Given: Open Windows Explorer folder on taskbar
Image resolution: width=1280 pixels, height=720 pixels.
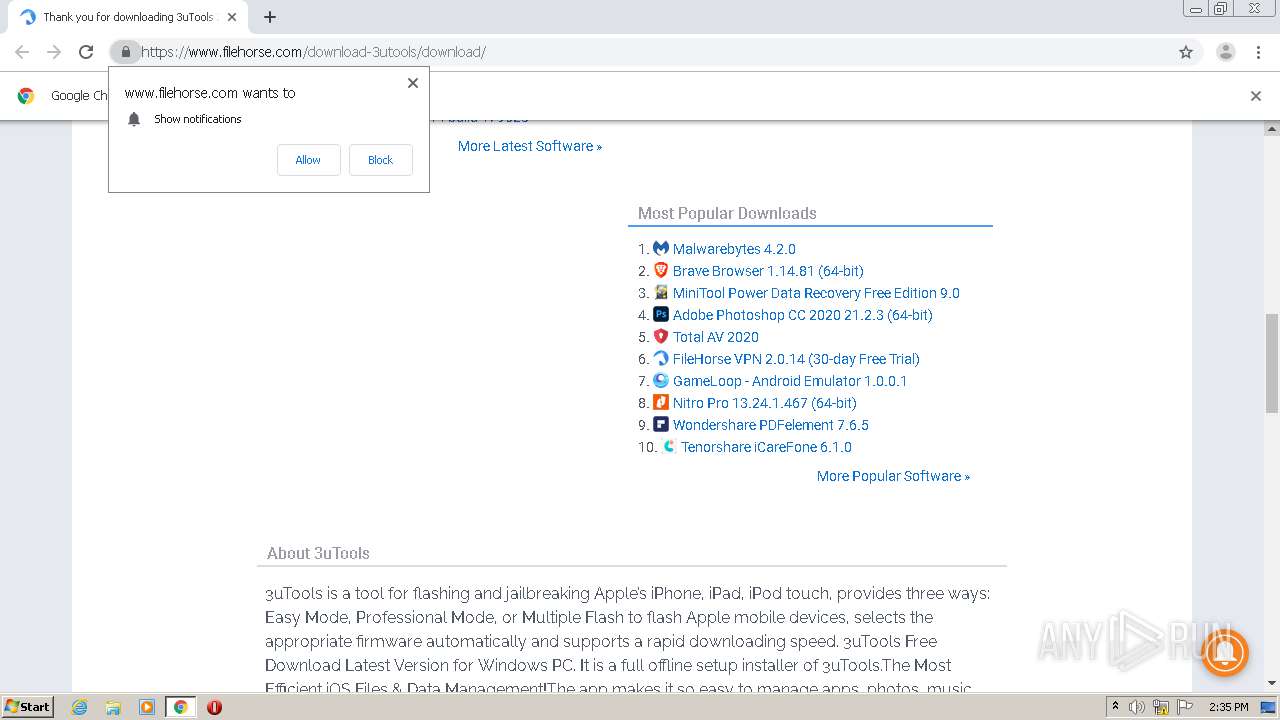Looking at the screenshot, I should pyautogui.click(x=113, y=707).
